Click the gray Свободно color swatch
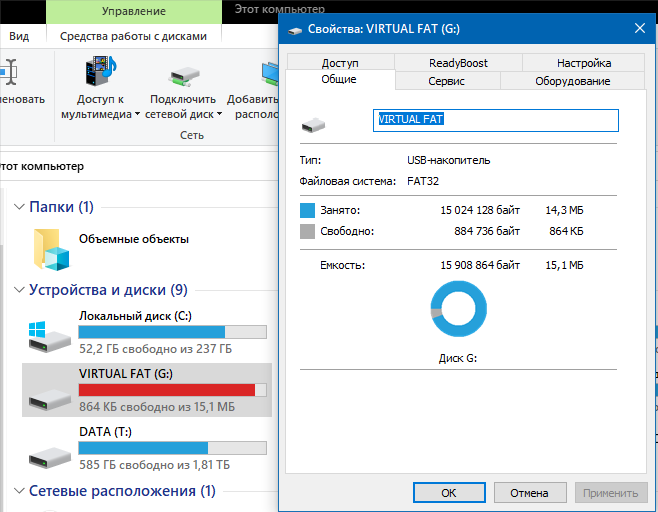The width and height of the screenshot is (658, 512). 307,231
